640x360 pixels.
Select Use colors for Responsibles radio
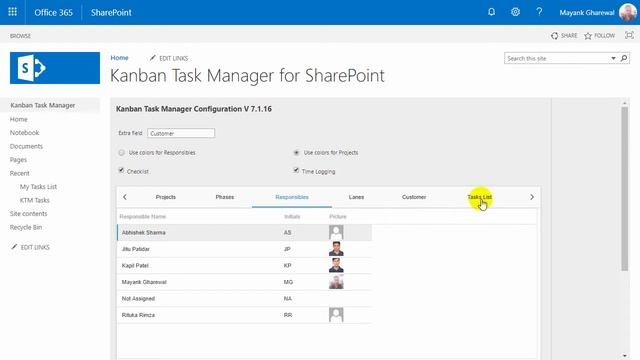[121, 153]
